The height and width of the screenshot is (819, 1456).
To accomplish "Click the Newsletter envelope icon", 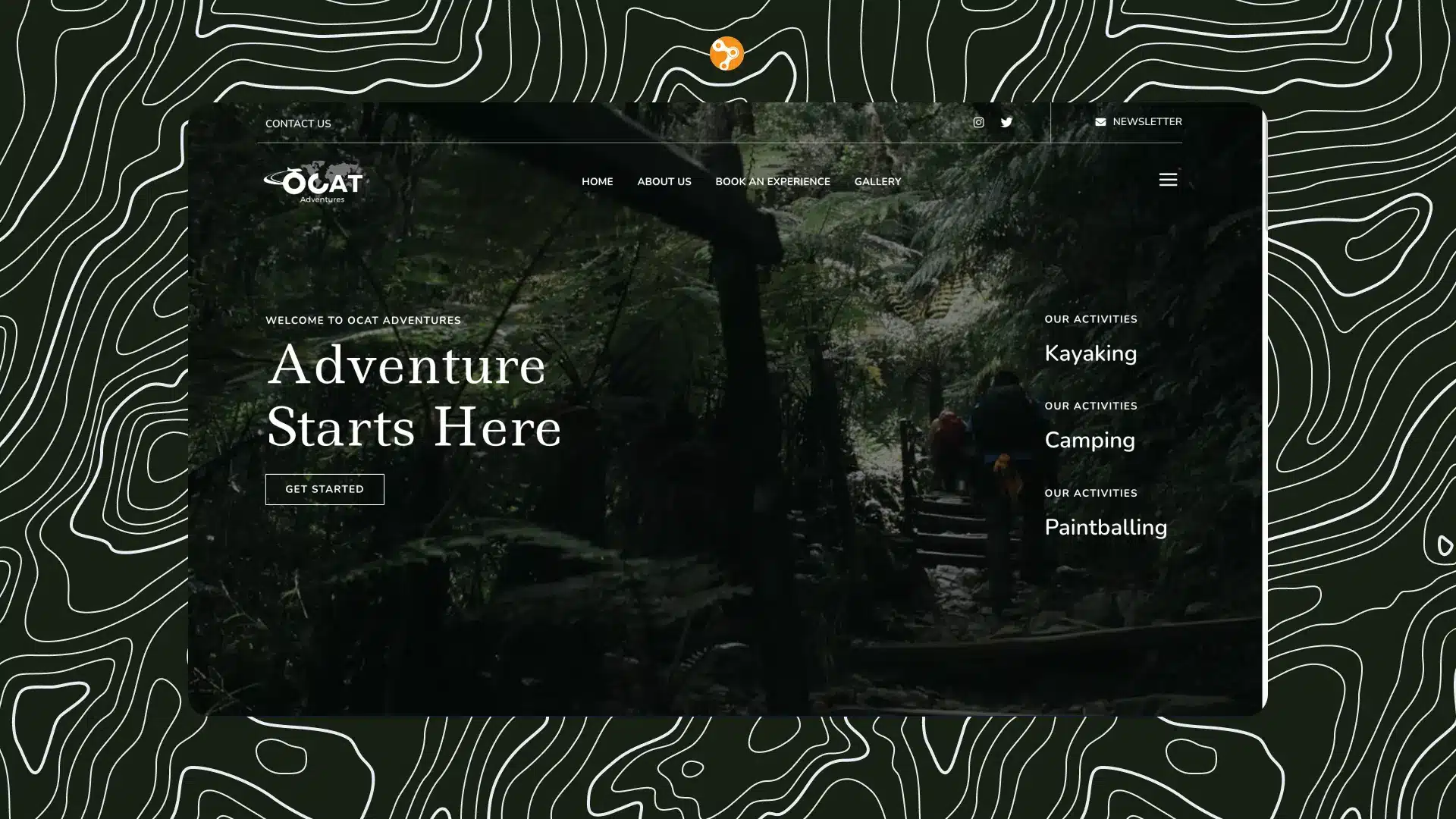I will (1100, 122).
